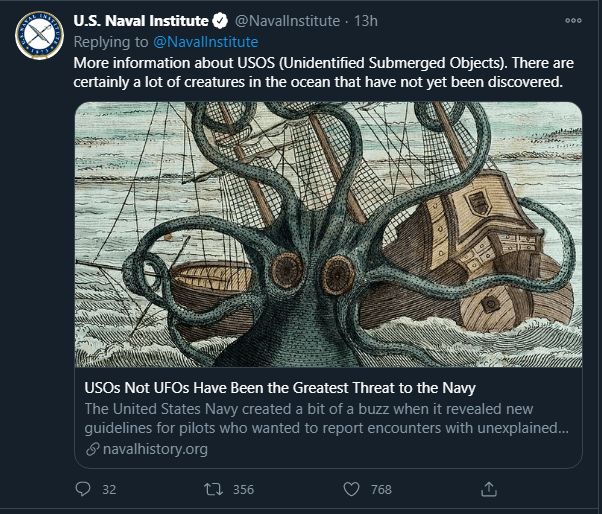Click the 768 likes count
The image size is (602, 514).
(x=381, y=489)
